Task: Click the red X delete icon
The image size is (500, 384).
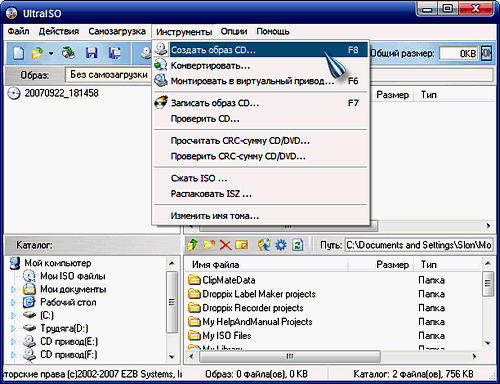Action: 226,245
